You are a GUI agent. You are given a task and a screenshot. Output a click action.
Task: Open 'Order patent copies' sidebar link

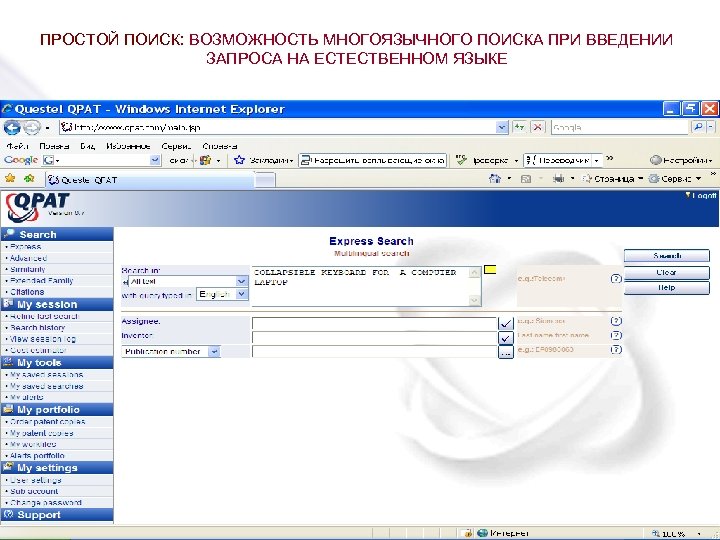tap(47, 422)
